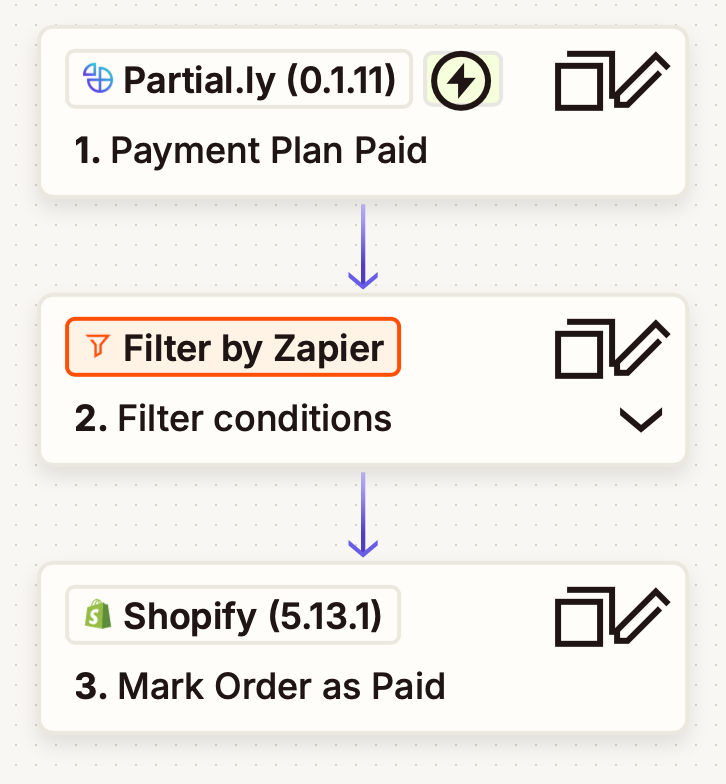Edit the Filter conditions step with pencil

(642, 348)
